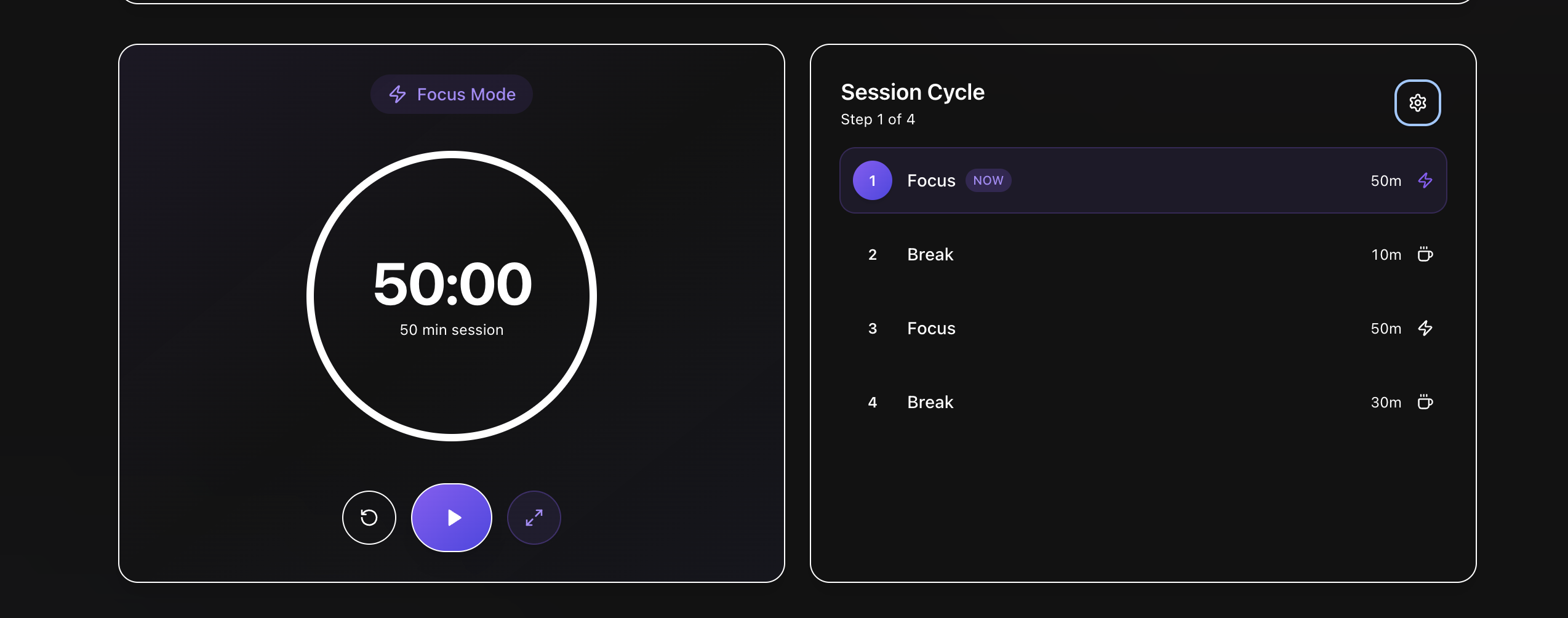1568x618 pixels.
Task: Select step 3 Focus row
Action: [x=1143, y=328]
